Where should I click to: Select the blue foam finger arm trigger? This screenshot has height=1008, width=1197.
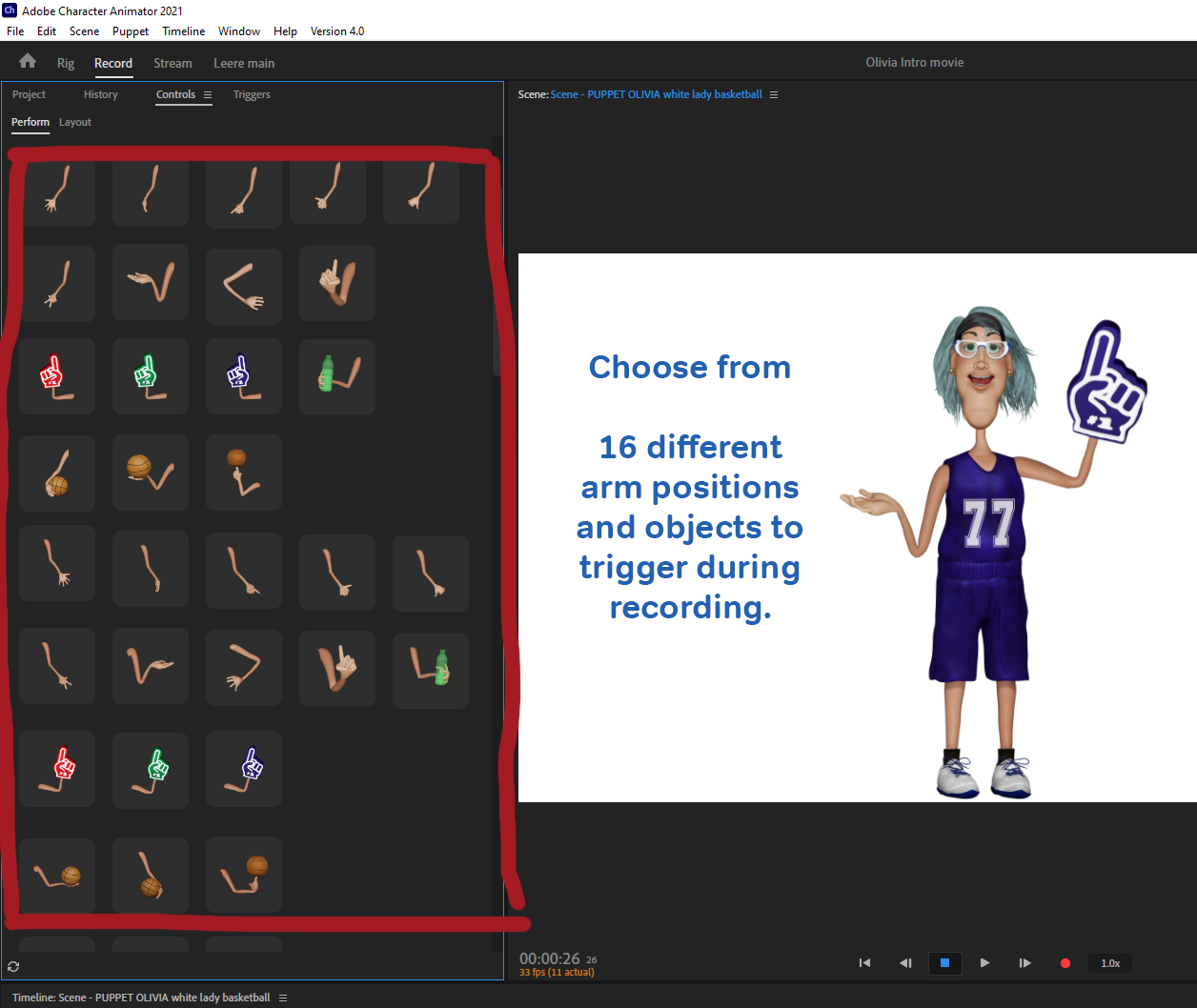[243, 376]
